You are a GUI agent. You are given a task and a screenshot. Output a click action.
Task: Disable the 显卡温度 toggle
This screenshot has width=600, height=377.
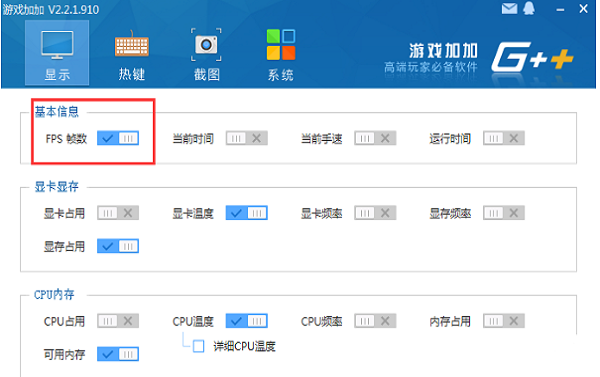click(246, 213)
